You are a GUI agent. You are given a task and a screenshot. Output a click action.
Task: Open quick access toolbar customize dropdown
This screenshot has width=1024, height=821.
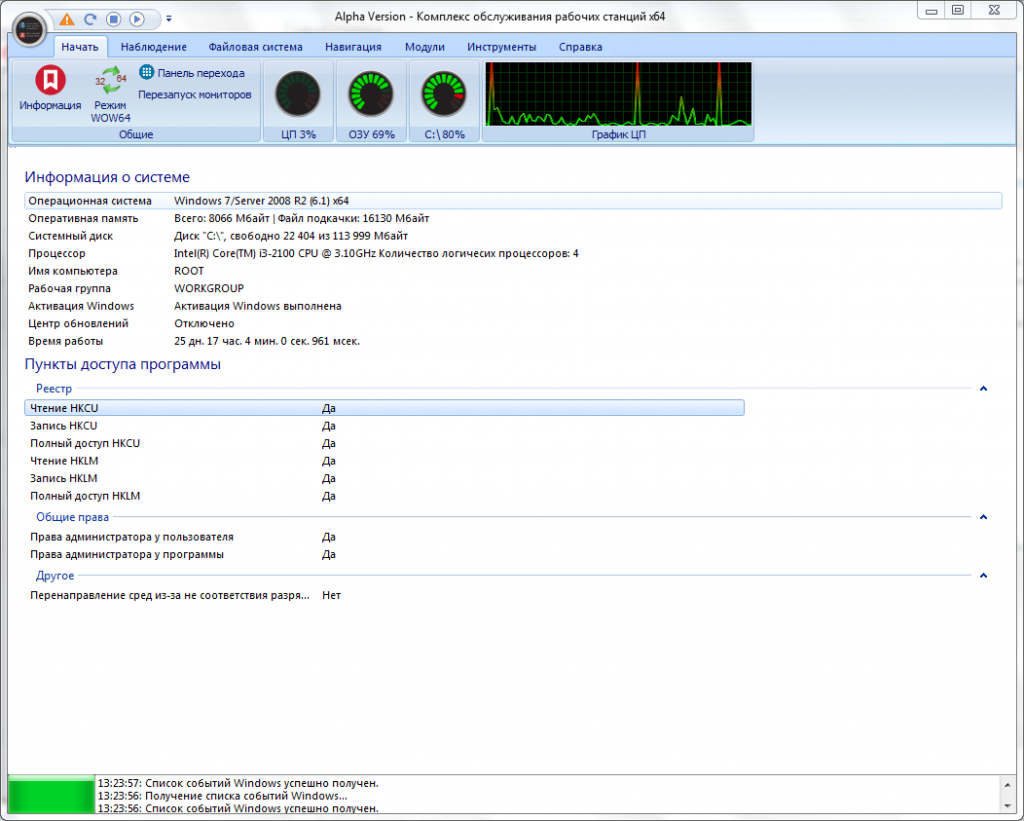point(169,19)
